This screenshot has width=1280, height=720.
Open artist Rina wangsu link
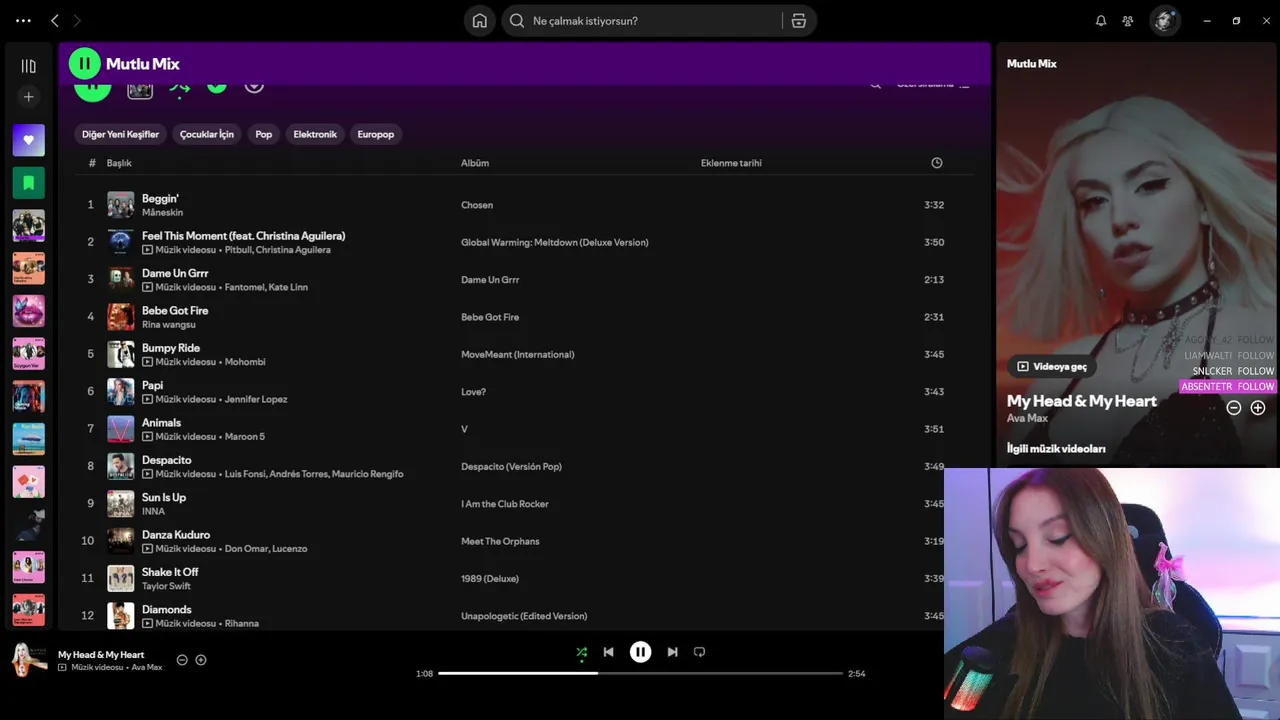169,325
